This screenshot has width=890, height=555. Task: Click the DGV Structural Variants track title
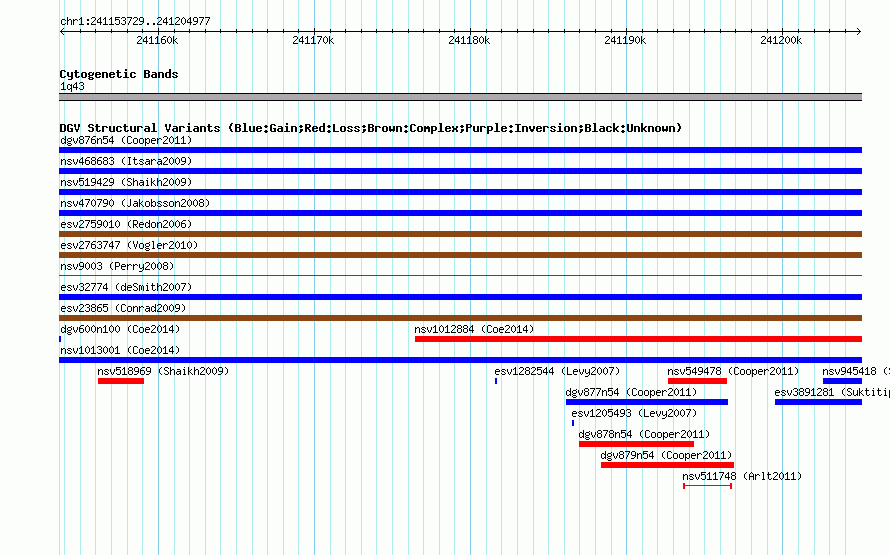click(371, 128)
